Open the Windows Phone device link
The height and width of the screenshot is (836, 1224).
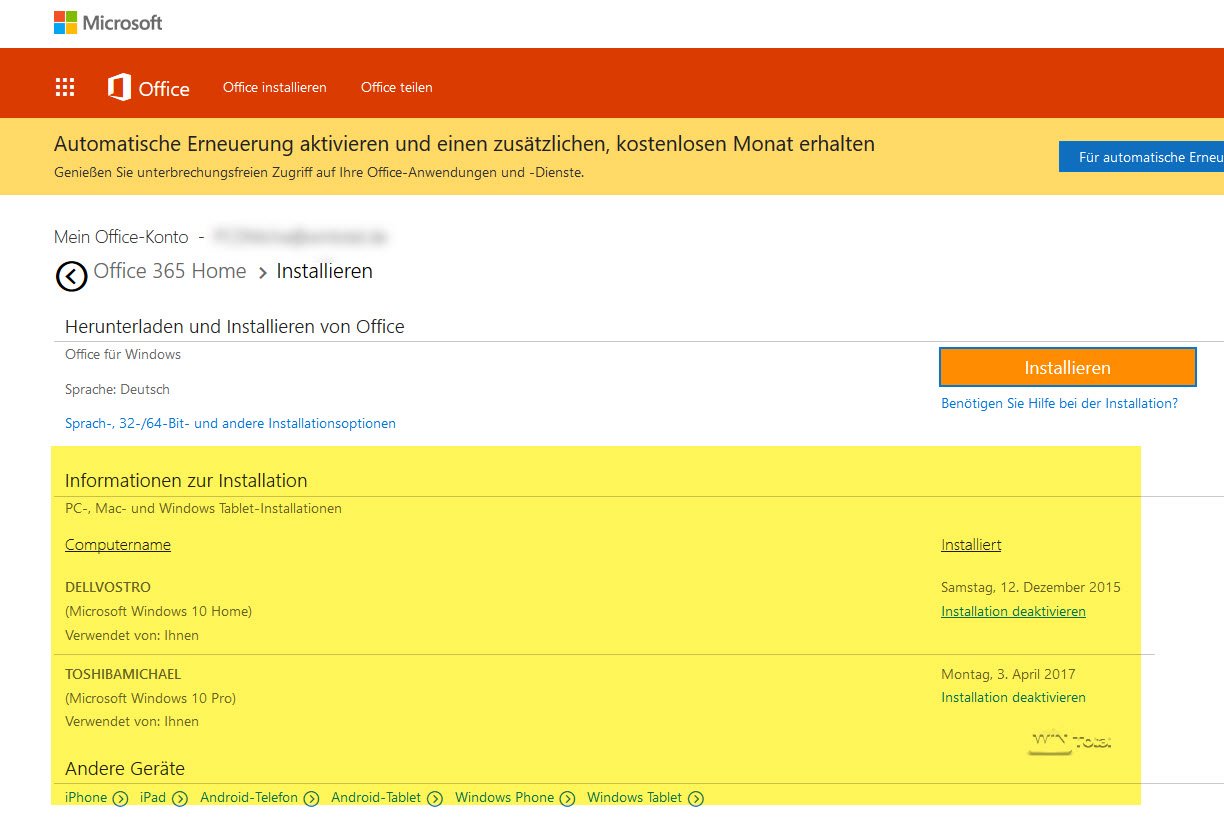[504, 797]
